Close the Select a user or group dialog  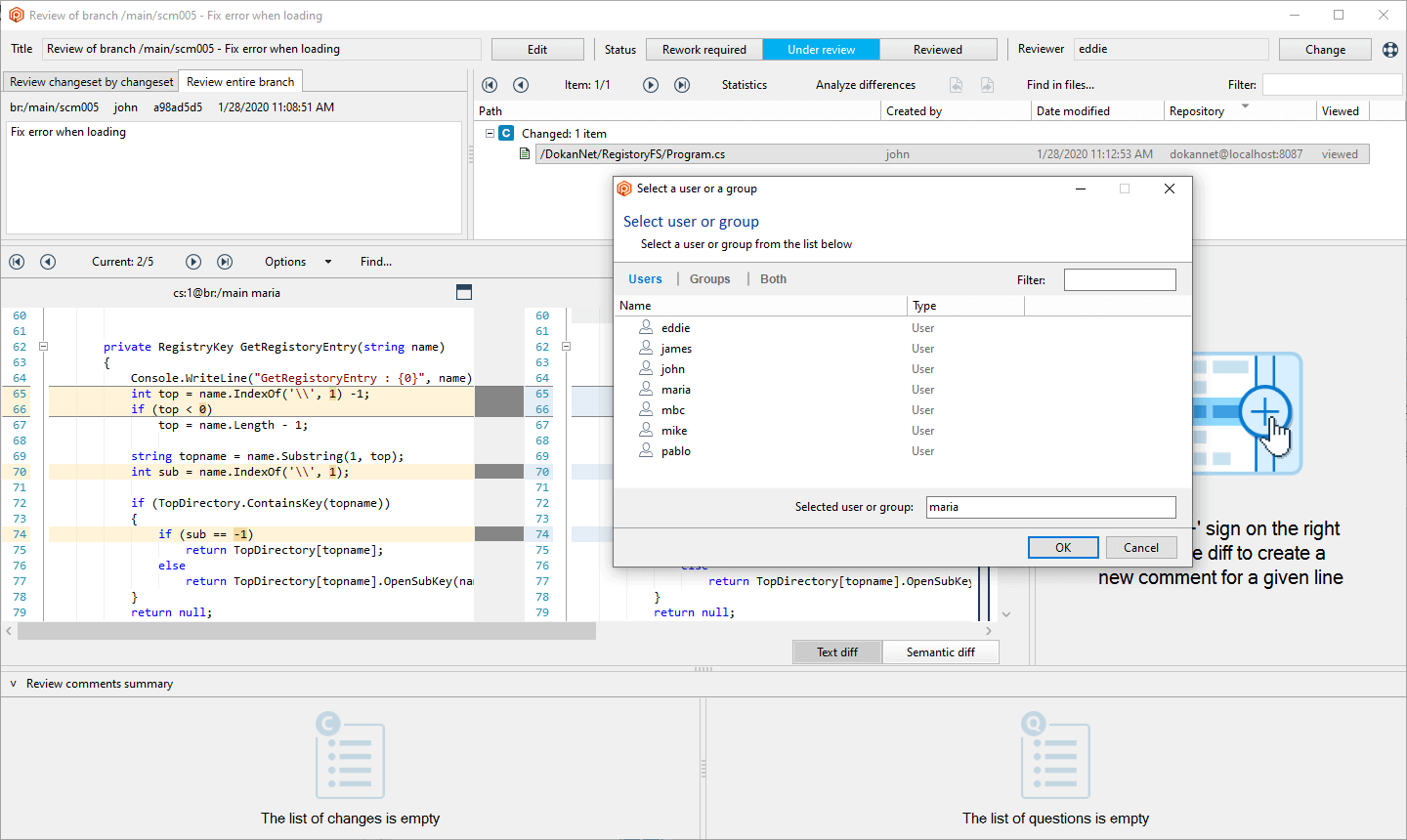[x=1170, y=189]
